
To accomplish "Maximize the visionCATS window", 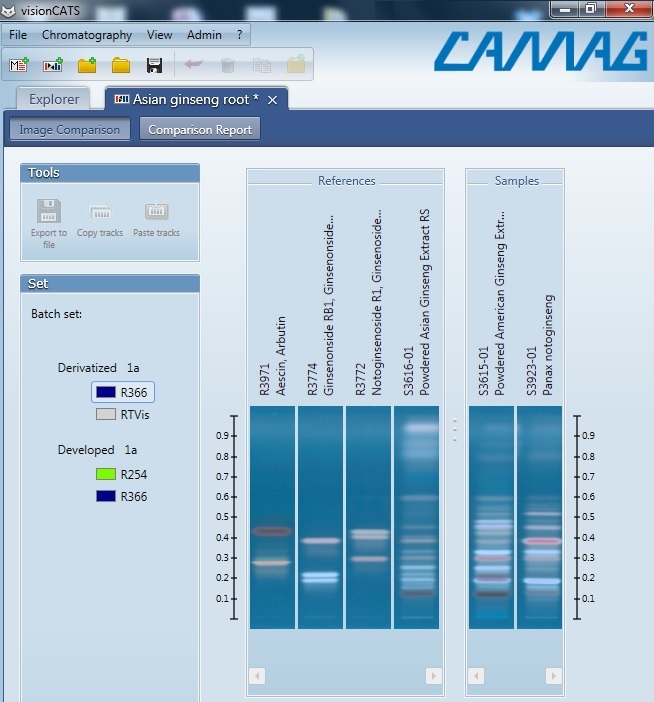I will coord(591,9).
